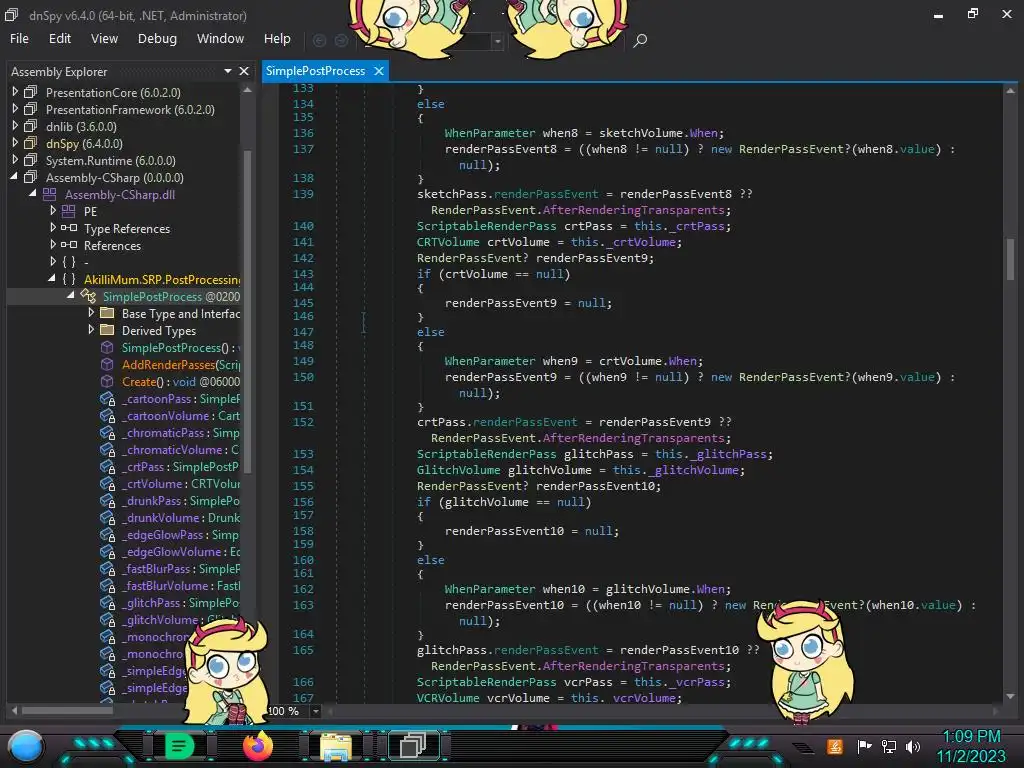Click the SimplePostProcess class icon

click(x=88, y=296)
